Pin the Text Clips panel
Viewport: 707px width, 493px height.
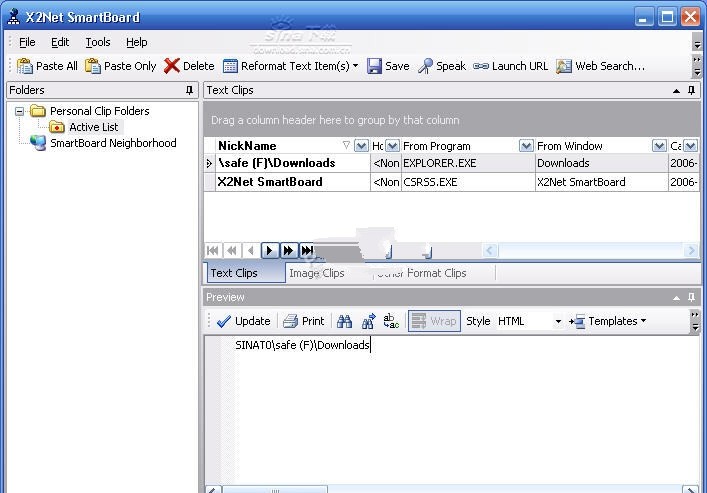coord(691,90)
